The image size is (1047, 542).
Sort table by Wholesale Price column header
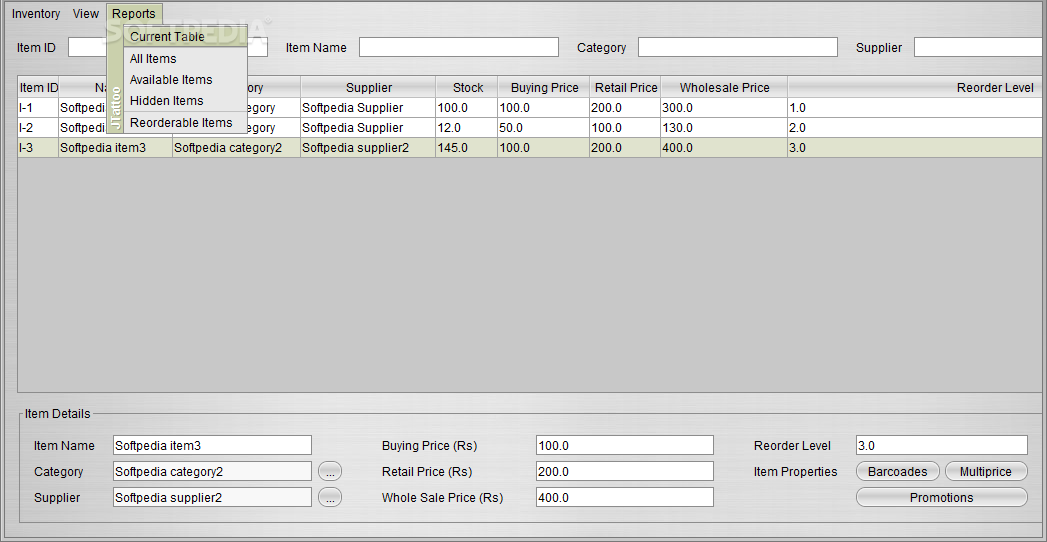point(724,87)
